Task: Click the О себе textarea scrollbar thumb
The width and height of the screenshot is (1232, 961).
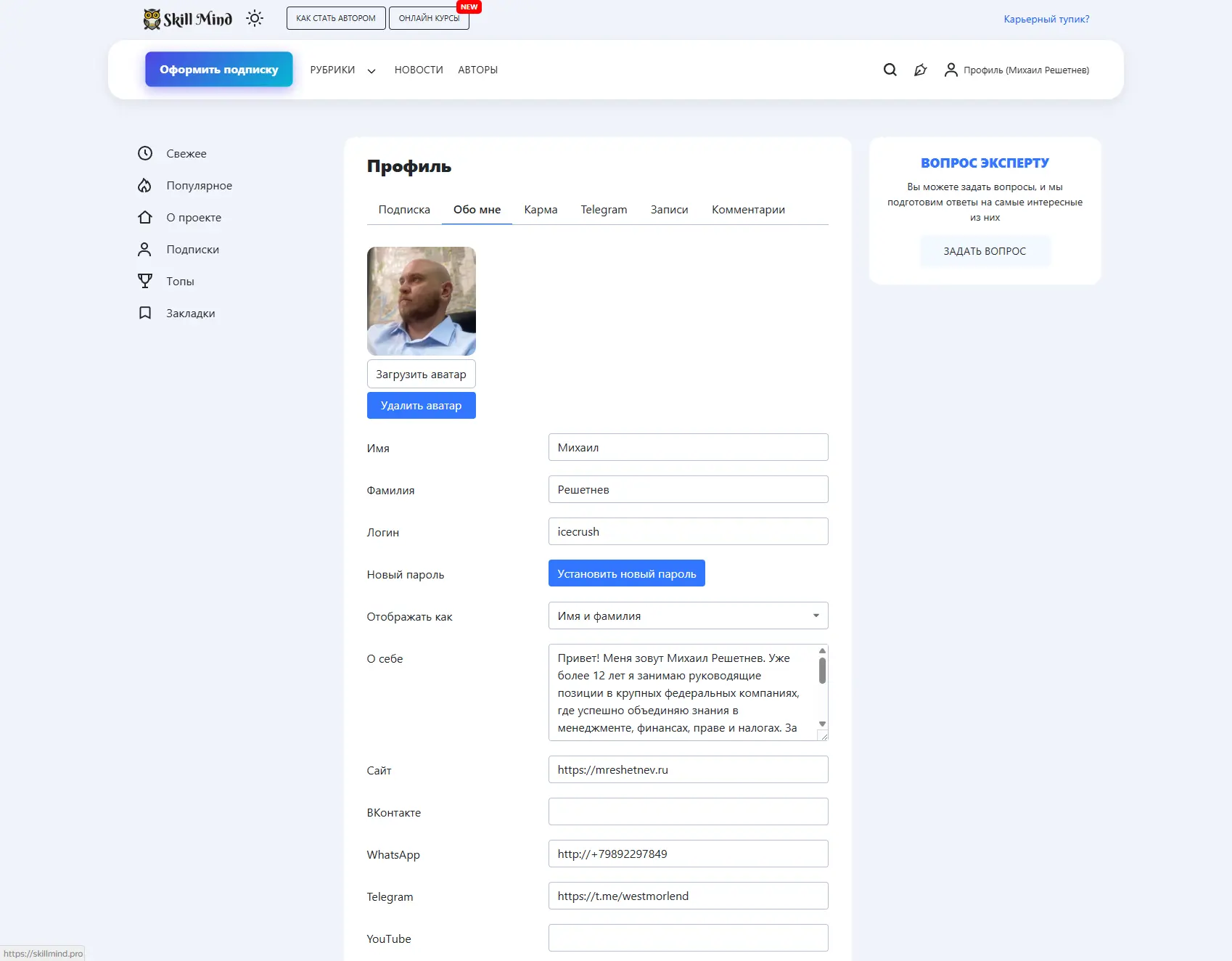Action: (x=822, y=671)
